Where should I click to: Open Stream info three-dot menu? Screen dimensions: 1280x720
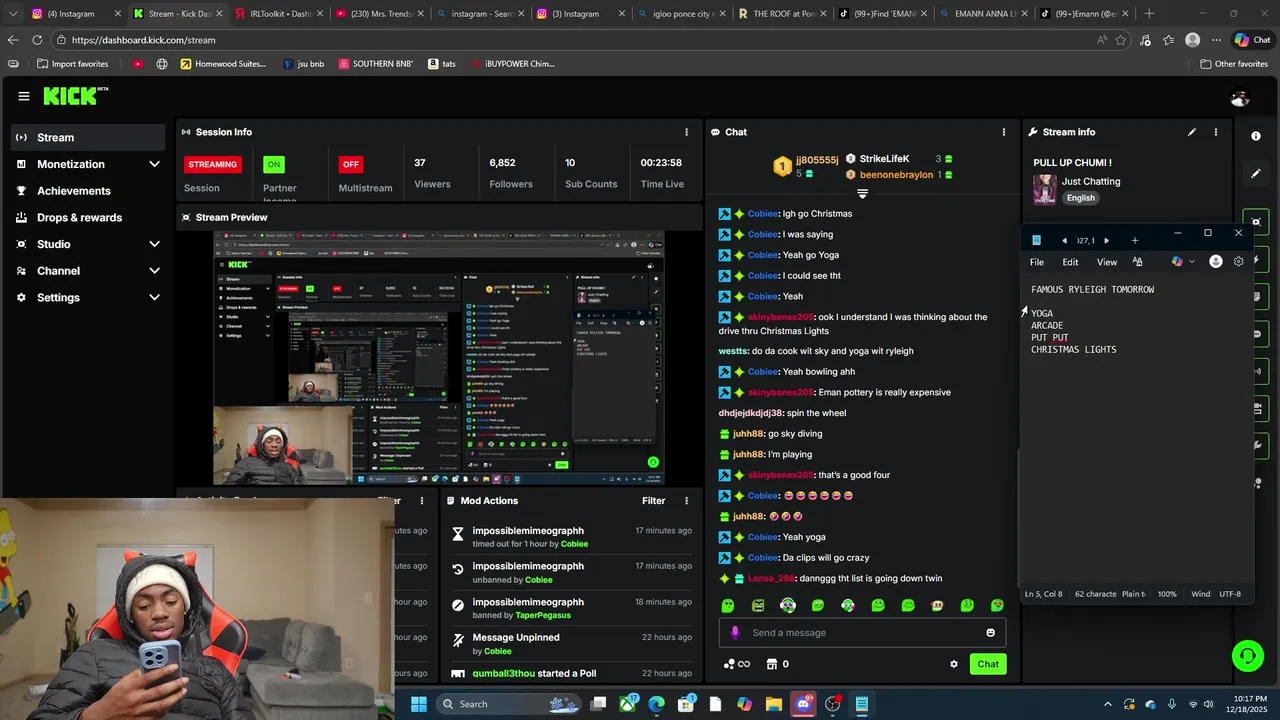tap(1216, 132)
